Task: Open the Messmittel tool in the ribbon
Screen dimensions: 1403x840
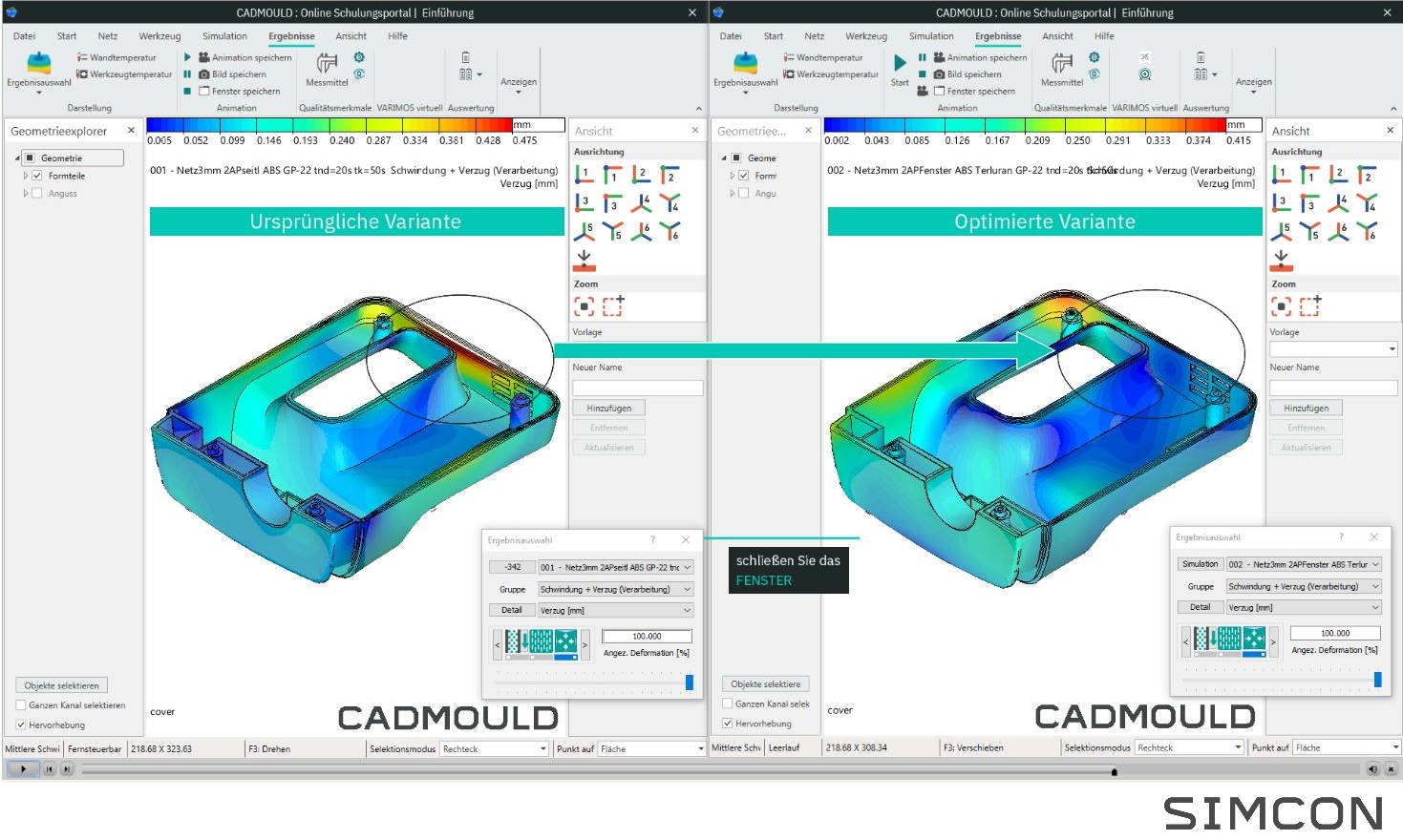Action: point(329,67)
